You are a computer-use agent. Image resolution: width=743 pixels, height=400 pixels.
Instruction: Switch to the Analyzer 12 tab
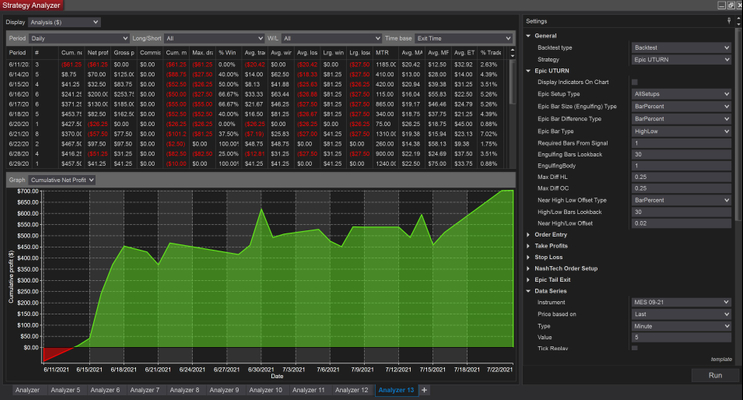[350, 390]
